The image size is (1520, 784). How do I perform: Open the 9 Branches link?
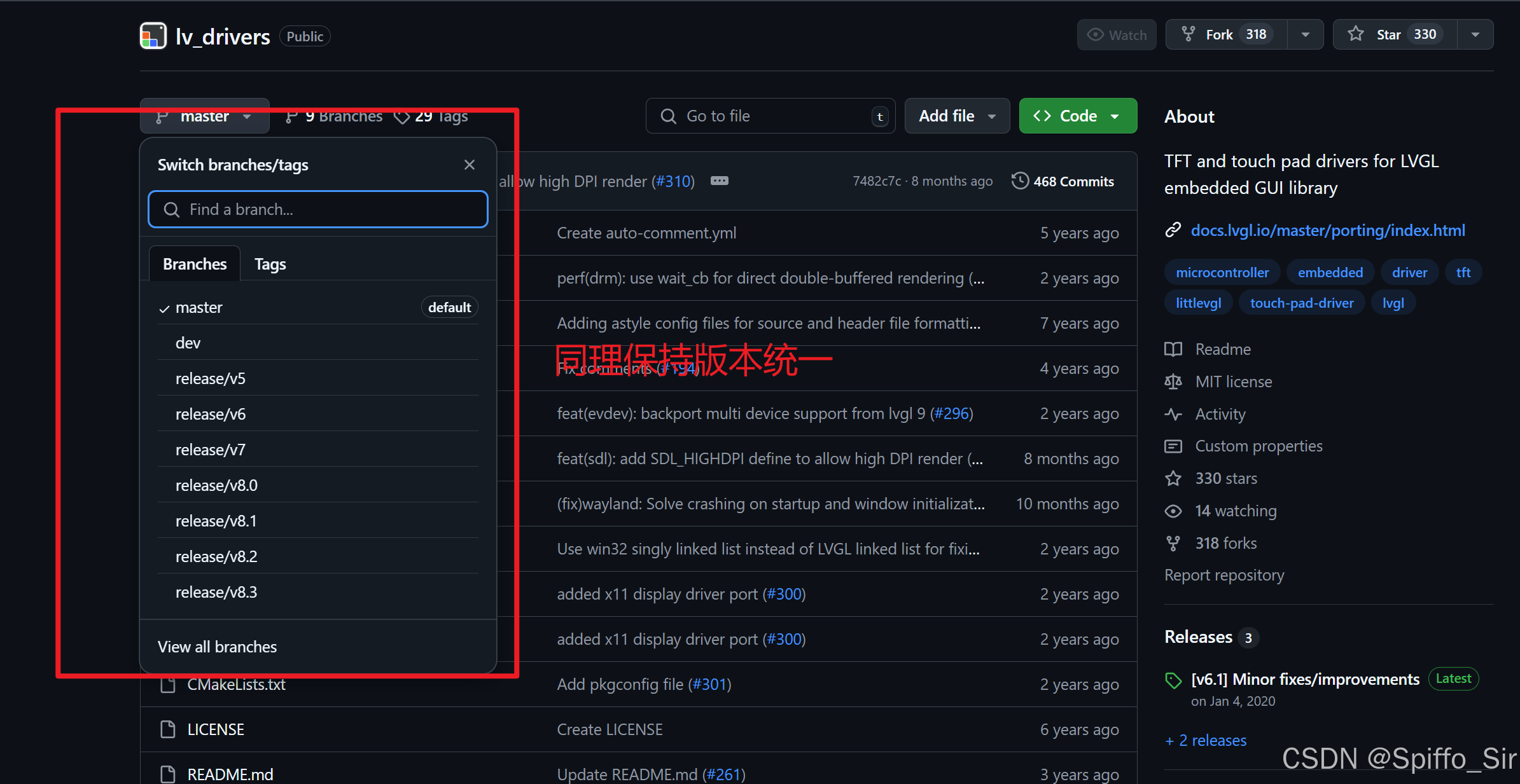point(335,116)
